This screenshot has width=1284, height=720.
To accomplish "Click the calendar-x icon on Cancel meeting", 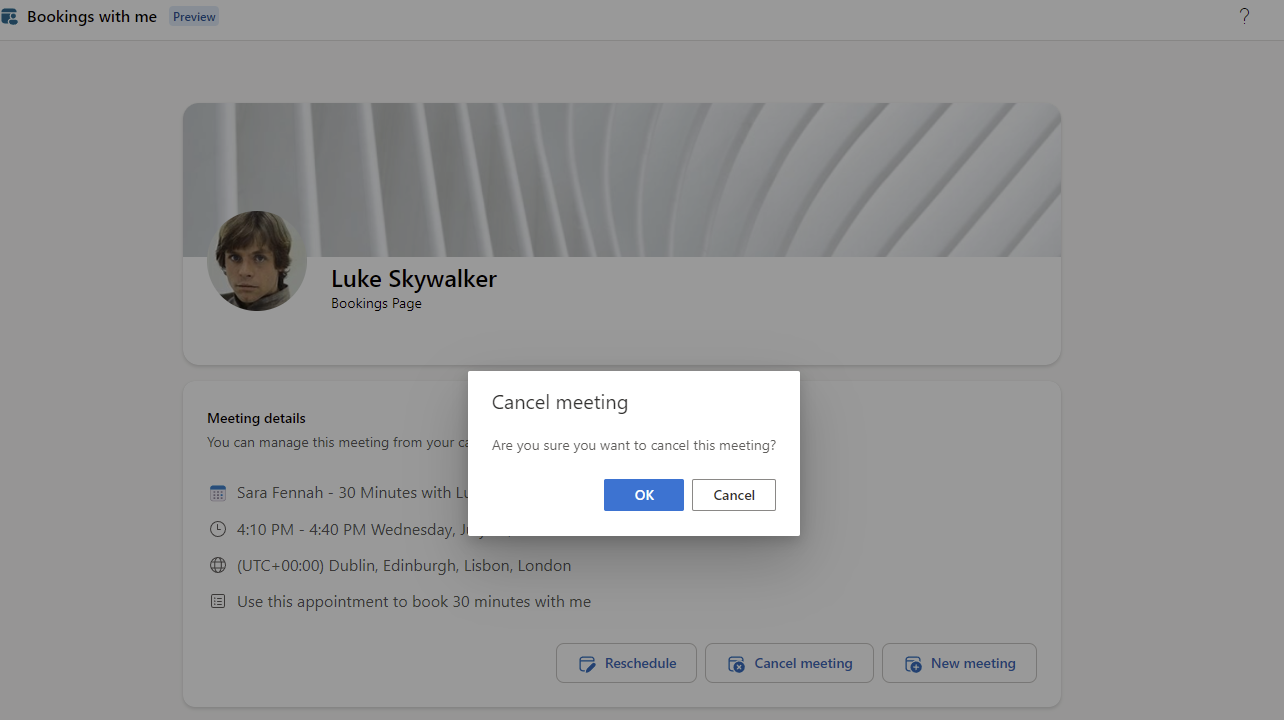I will (x=737, y=664).
